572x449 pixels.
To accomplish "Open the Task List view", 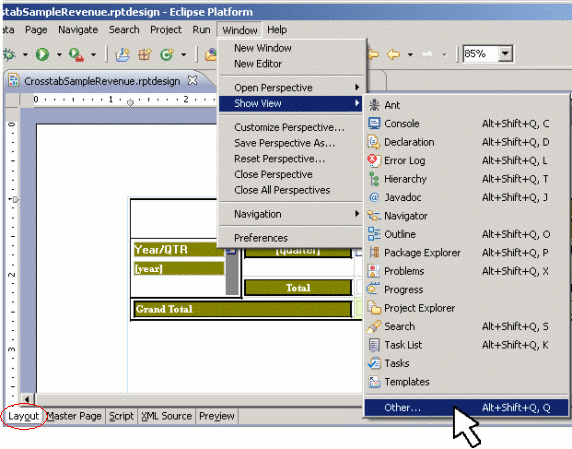I will click(x=466, y=345).
